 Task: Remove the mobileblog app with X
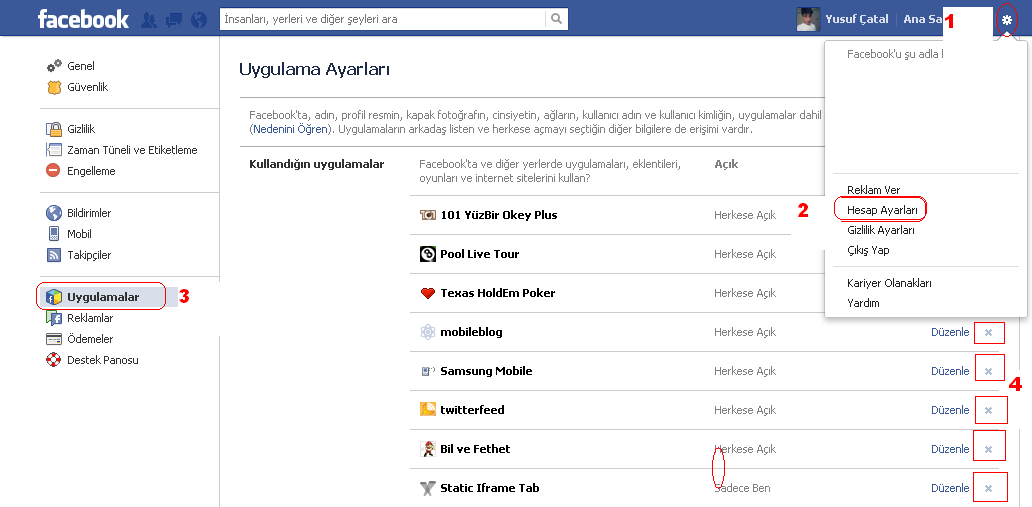point(988,332)
